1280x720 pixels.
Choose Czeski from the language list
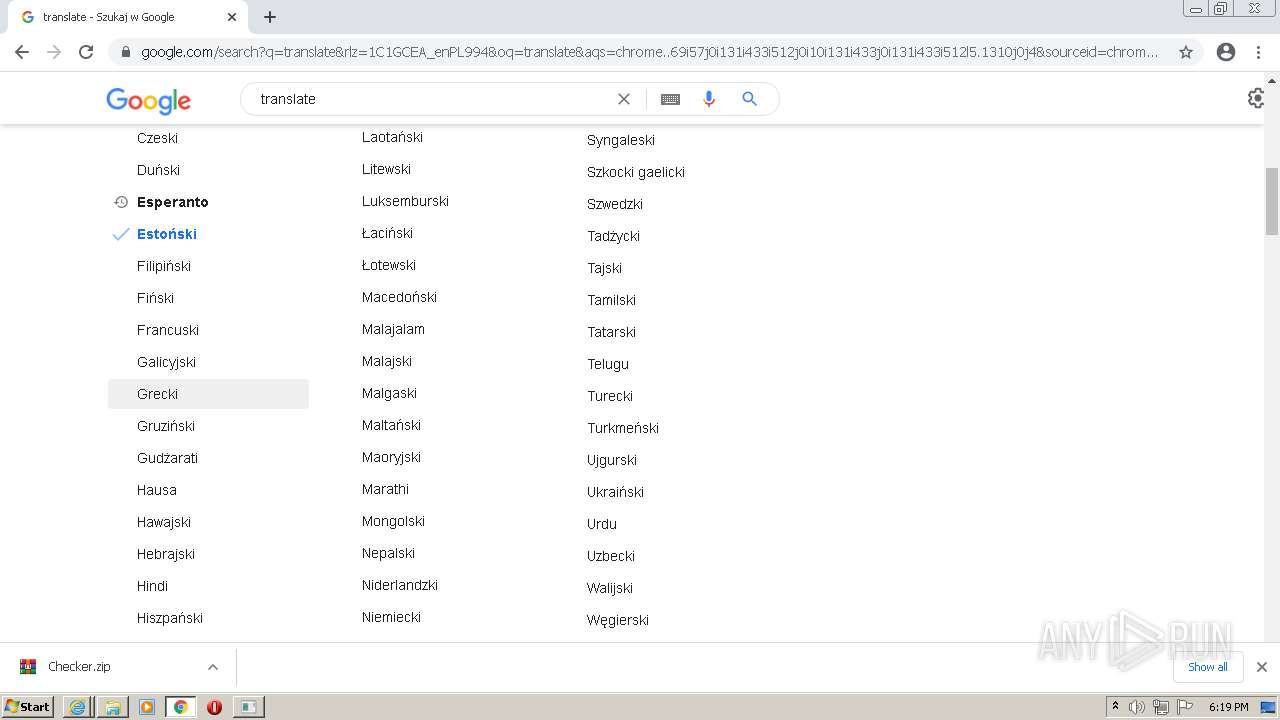[x=157, y=138]
